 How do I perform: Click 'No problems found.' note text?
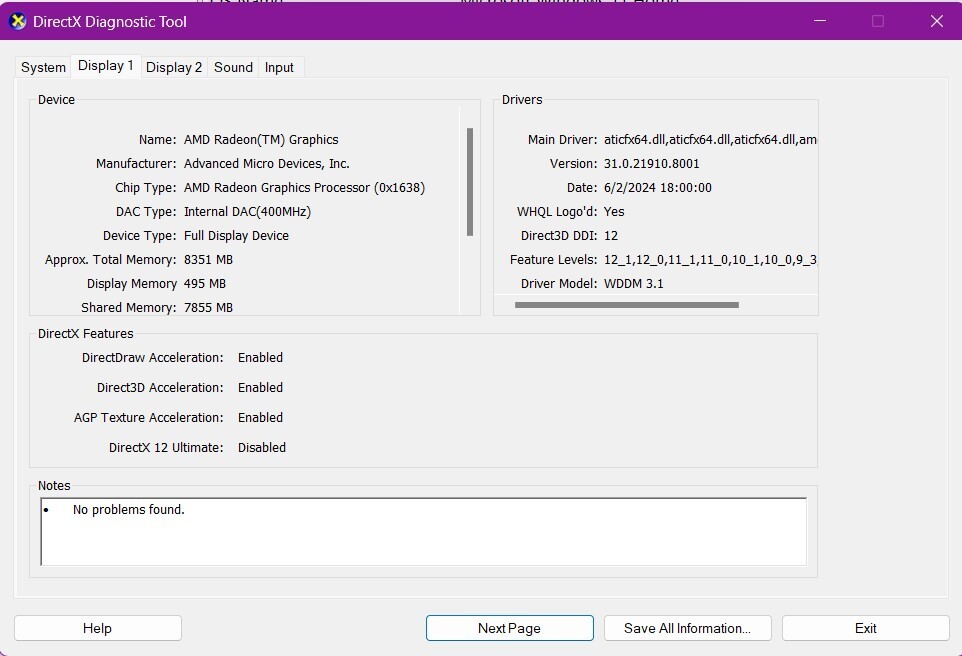click(128, 509)
